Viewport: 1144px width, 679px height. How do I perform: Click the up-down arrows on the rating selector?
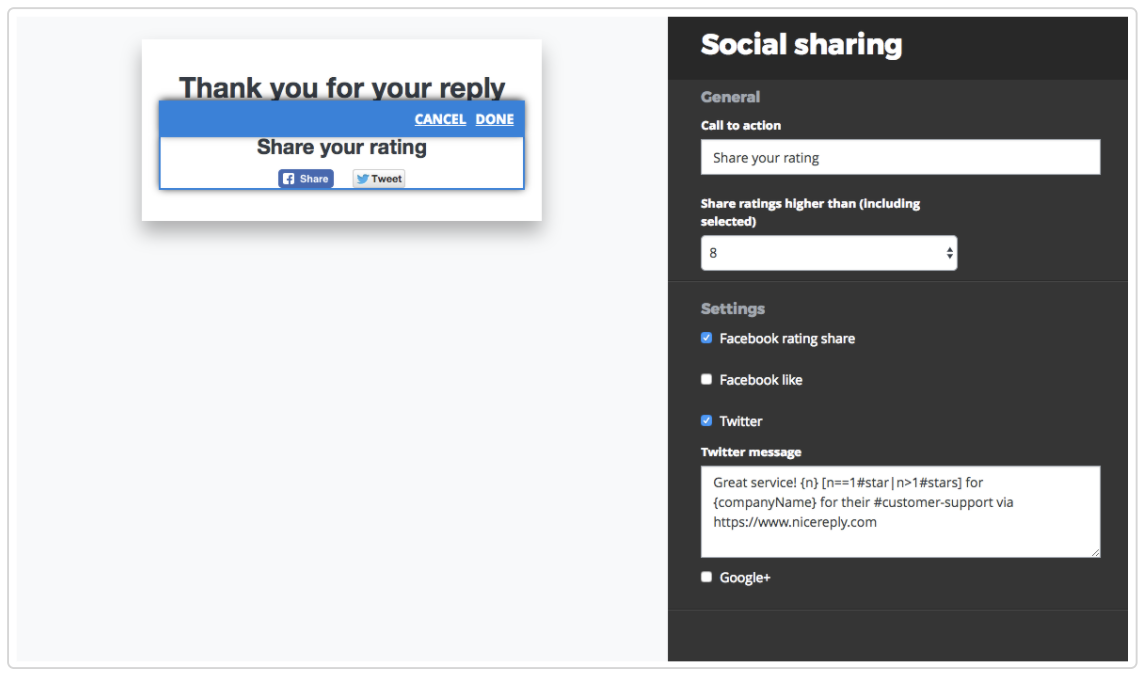tap(949, 254)
